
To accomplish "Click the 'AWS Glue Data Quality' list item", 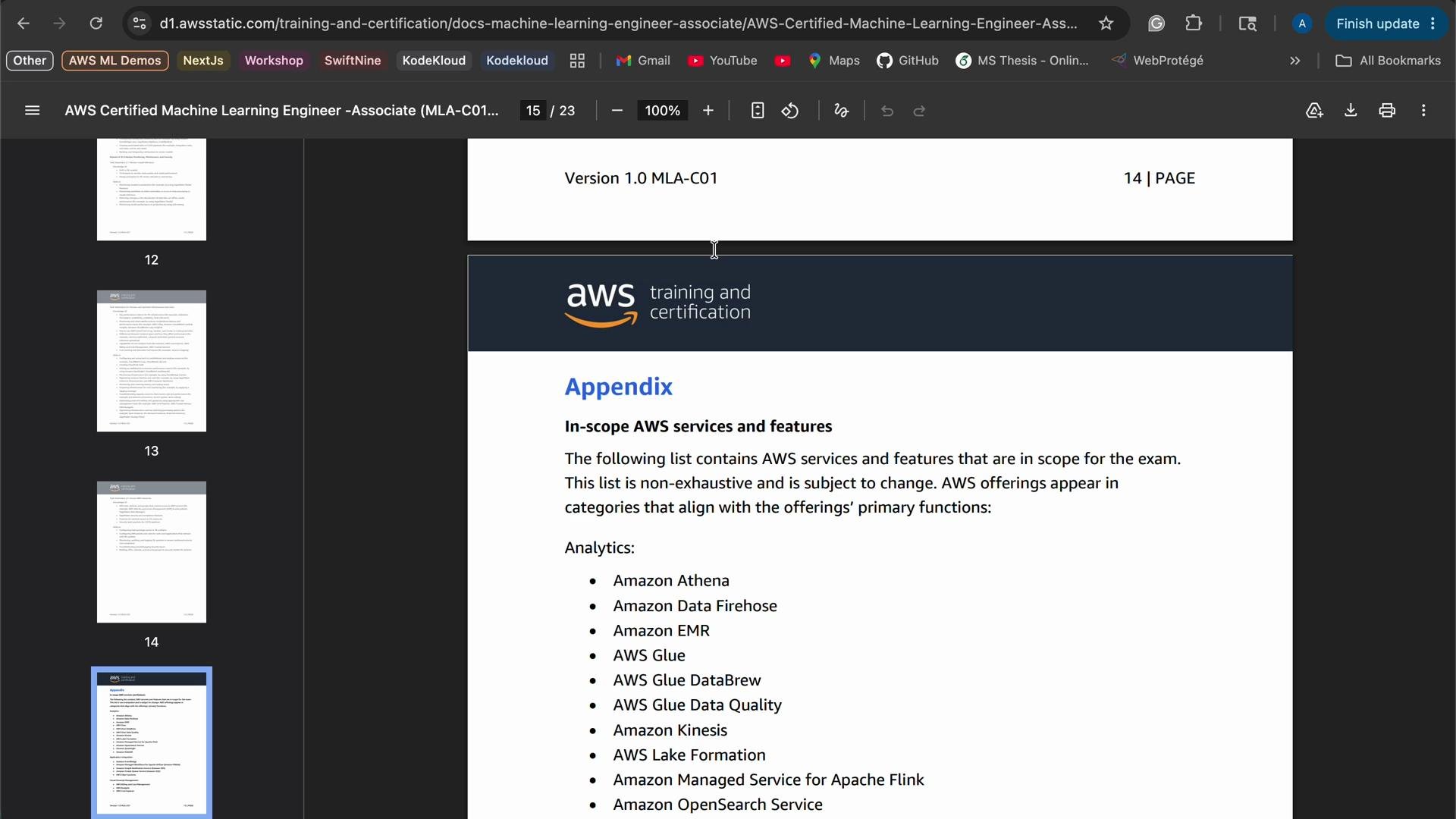I will click(x=697, y=705).
